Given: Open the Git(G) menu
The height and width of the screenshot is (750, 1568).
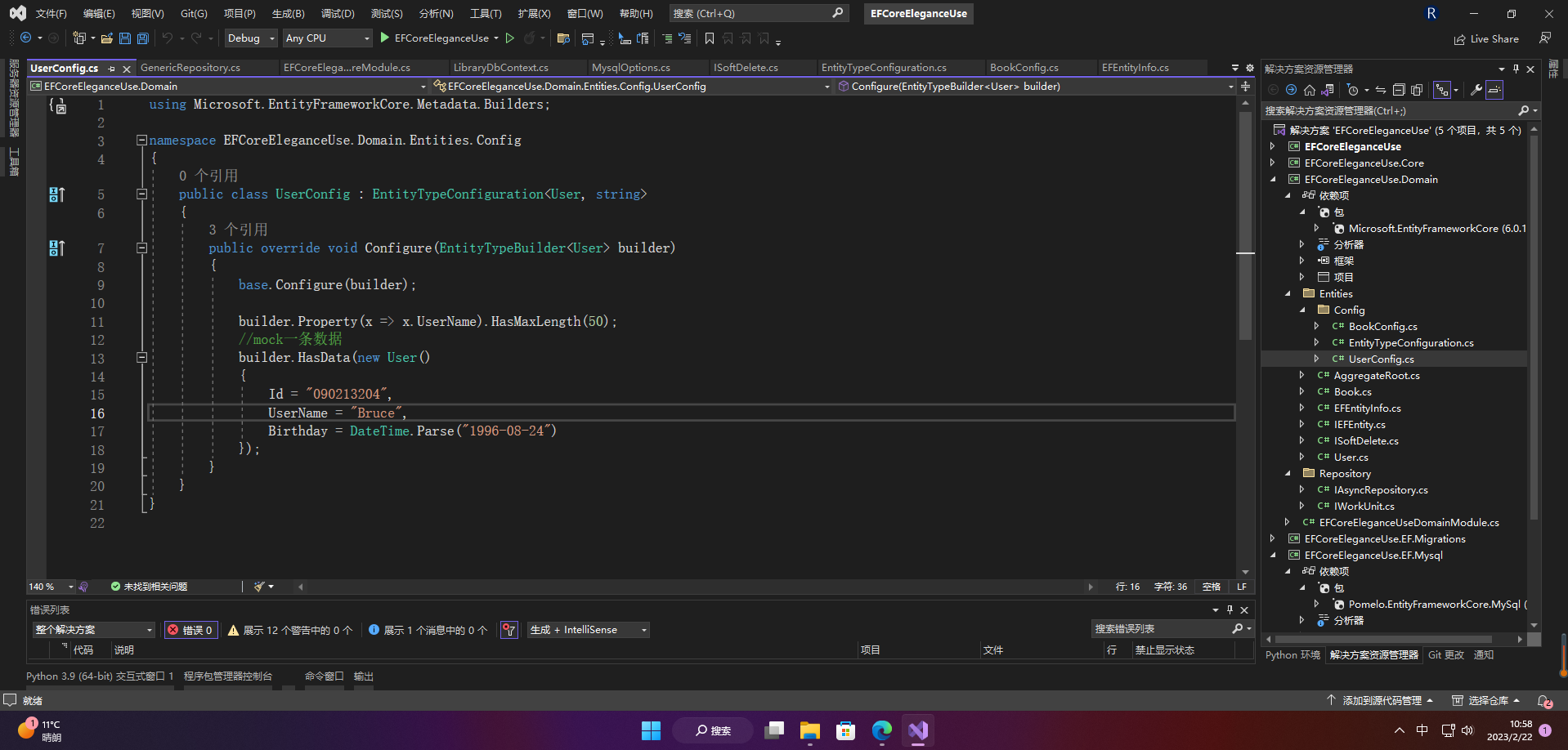Looking at the screenshot, I should 194,14.
